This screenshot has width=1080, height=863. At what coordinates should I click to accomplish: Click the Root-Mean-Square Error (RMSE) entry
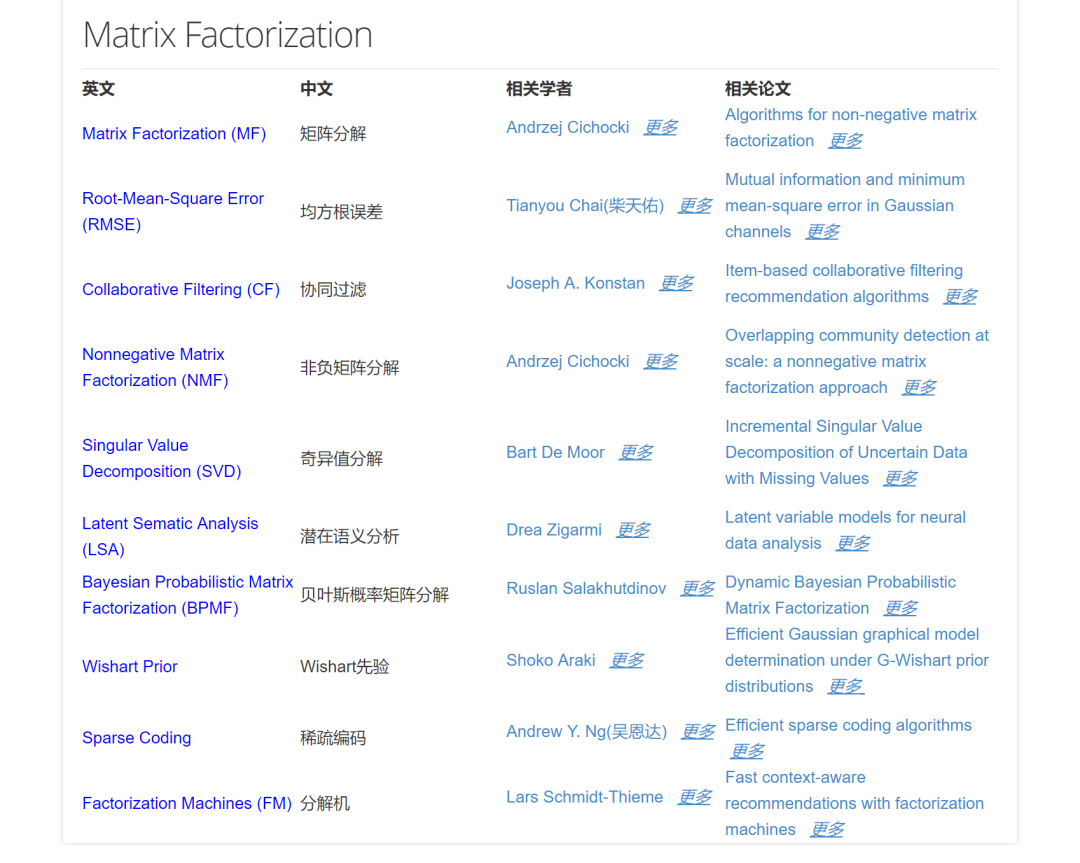click(172, 211)
